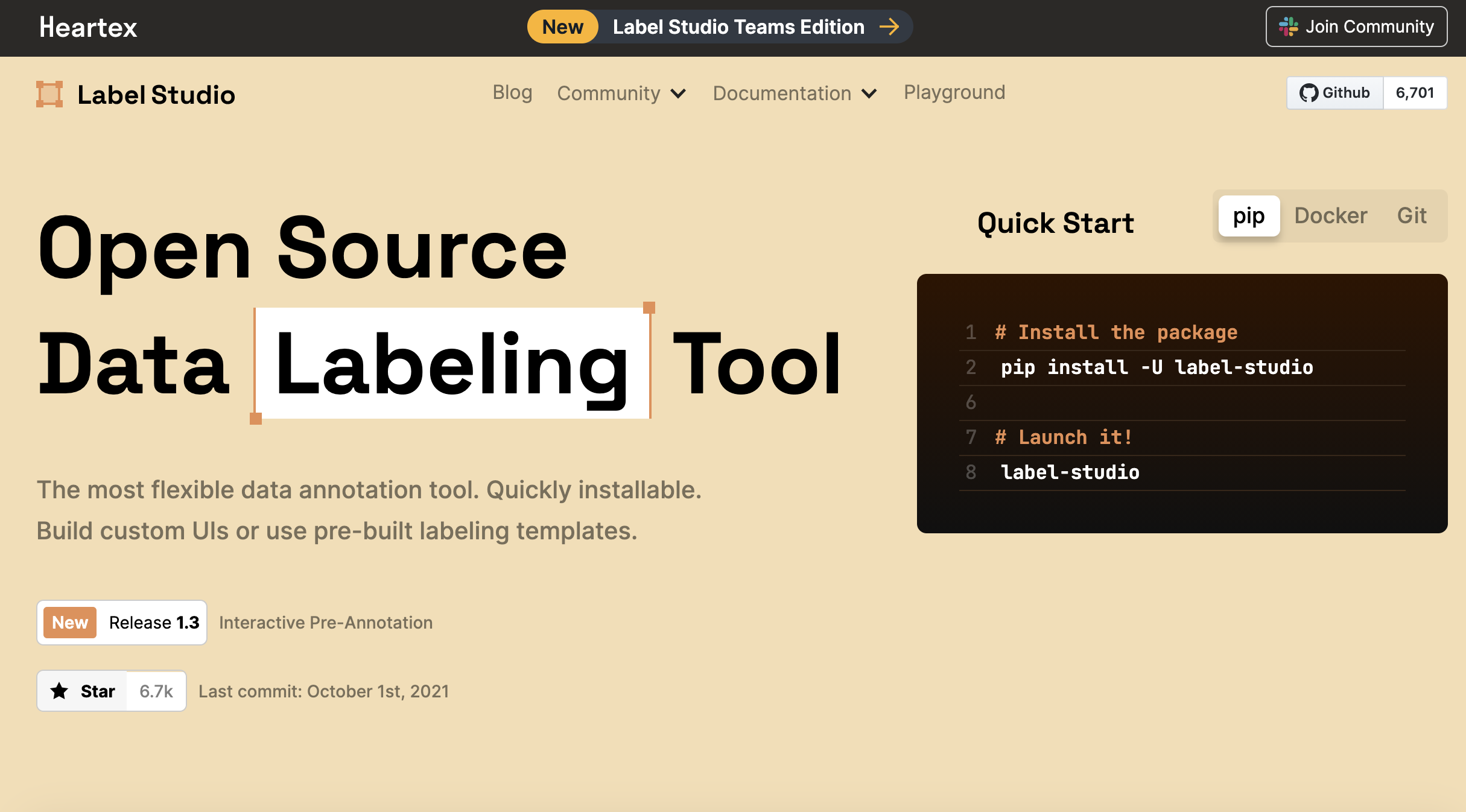Image resolution: width=1466 pixels, height=812 pixels.
Task: Click the Star button label
Action: (x=98, y=691)
